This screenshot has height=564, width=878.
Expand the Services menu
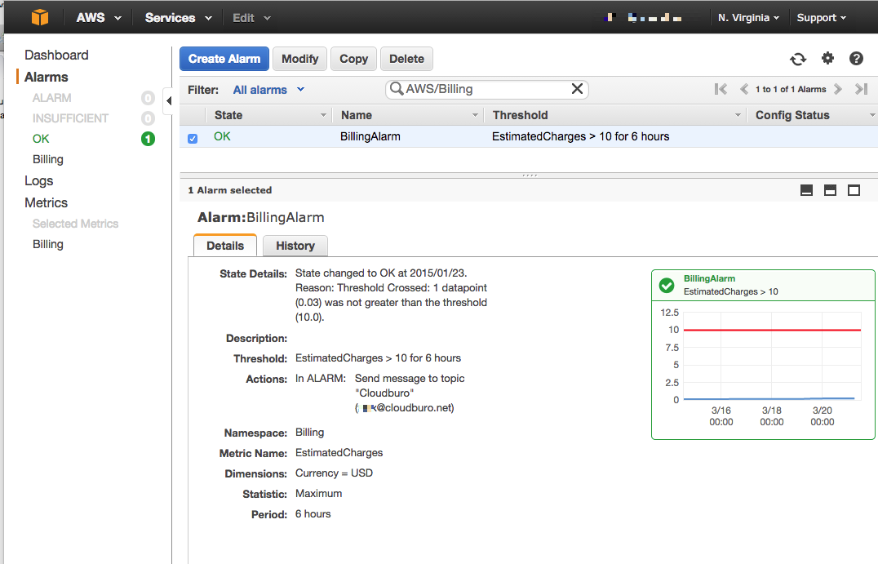coord(178,18)
